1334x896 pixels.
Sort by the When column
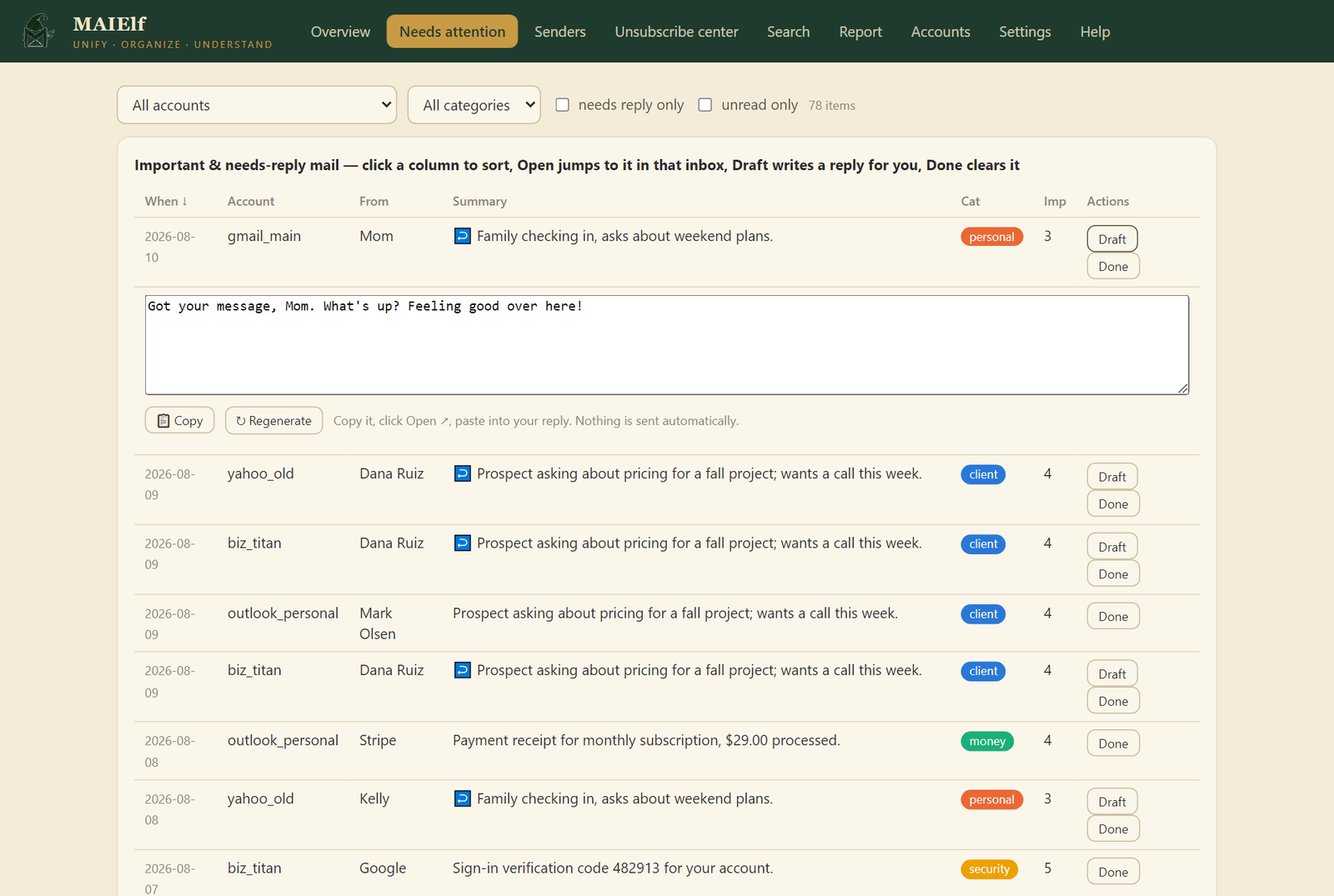coord(166,201)
